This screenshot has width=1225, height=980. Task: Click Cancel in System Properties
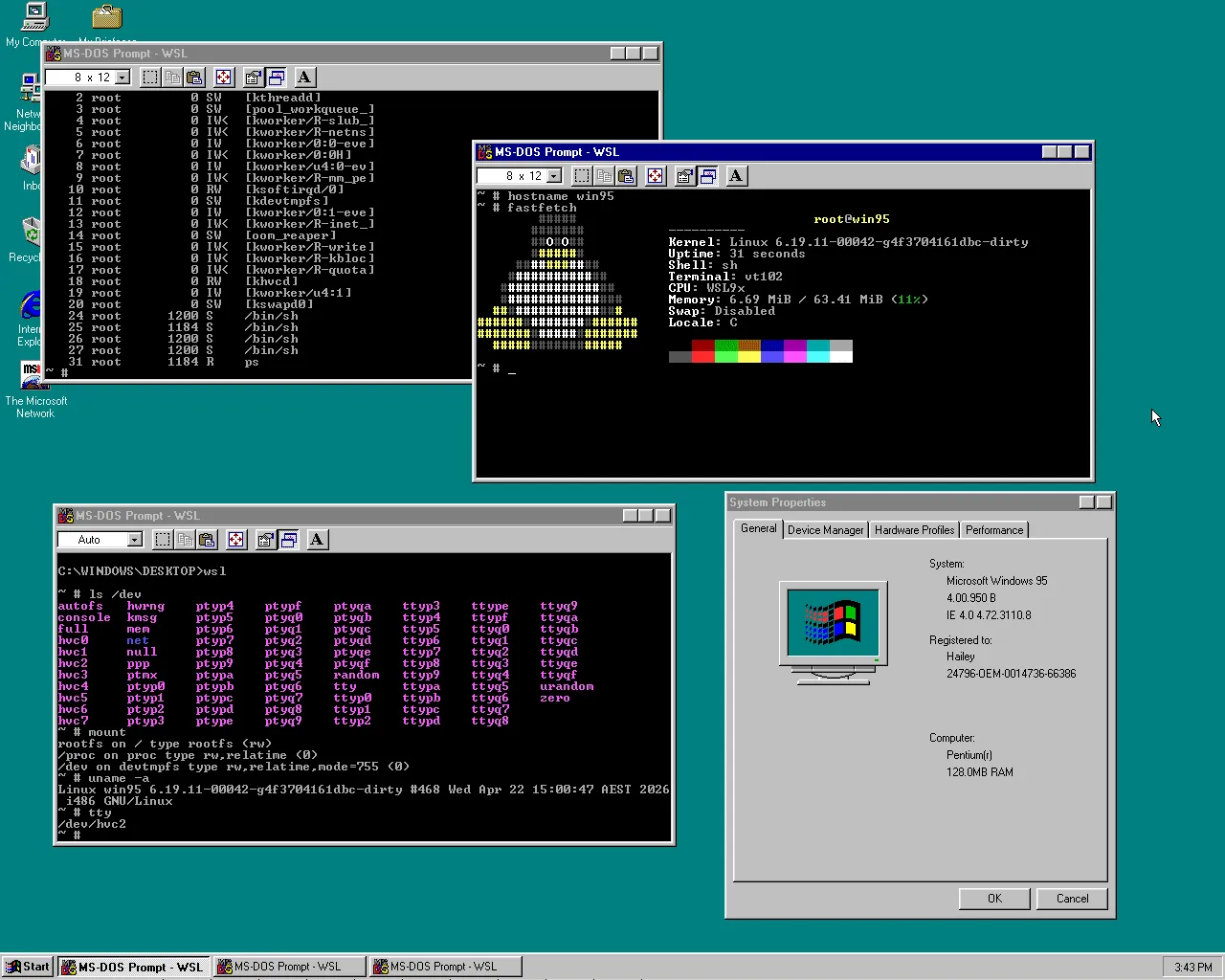(x=1071, y=898)
